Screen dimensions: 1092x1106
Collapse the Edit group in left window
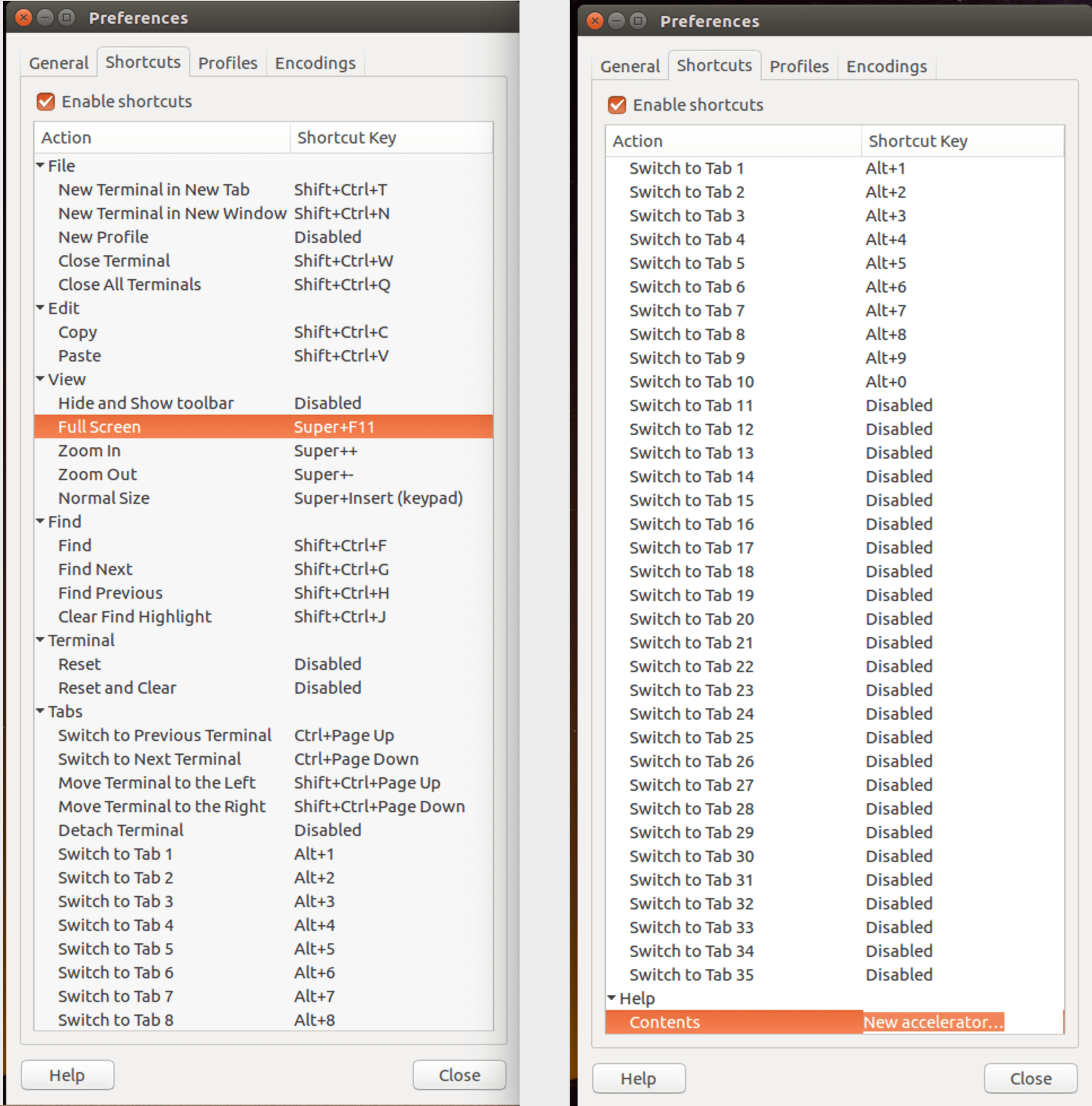40,308
